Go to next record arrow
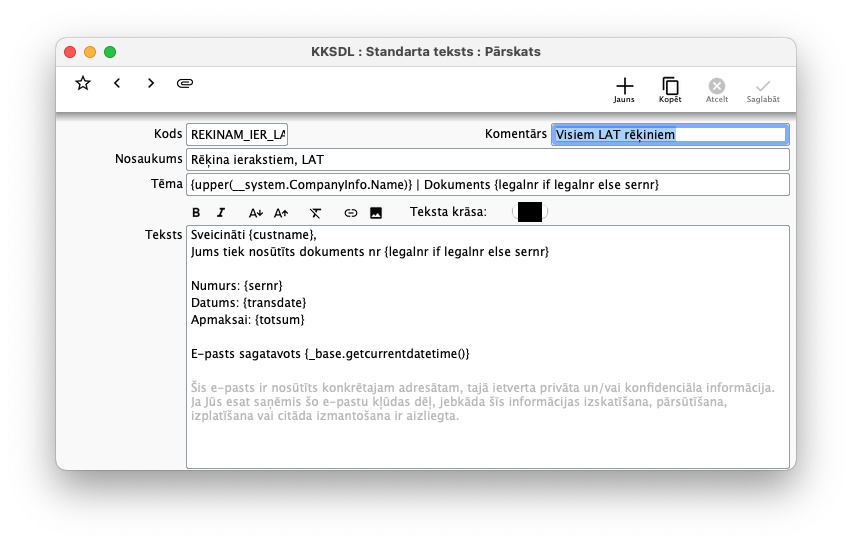The image size is (852, 544). (x=151, y=83)
